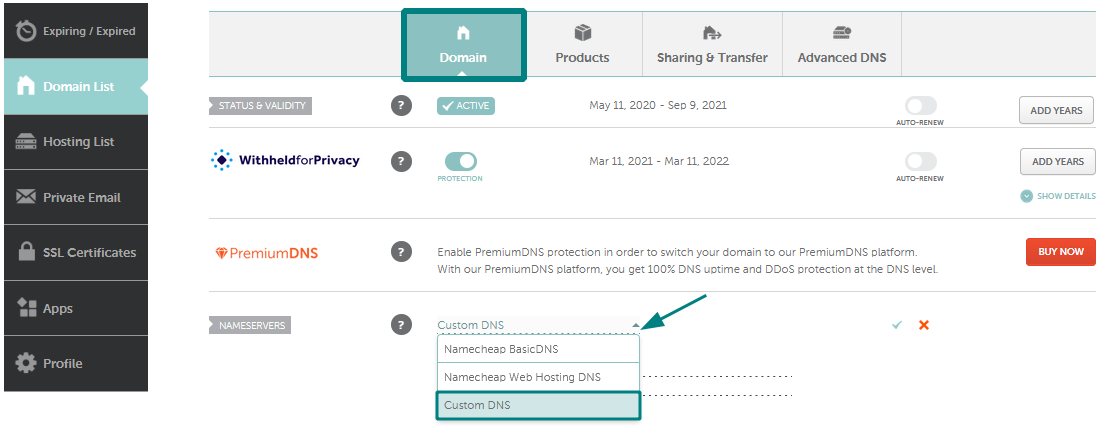Click the WithheldforPrivacy logo

coord(286,161)
